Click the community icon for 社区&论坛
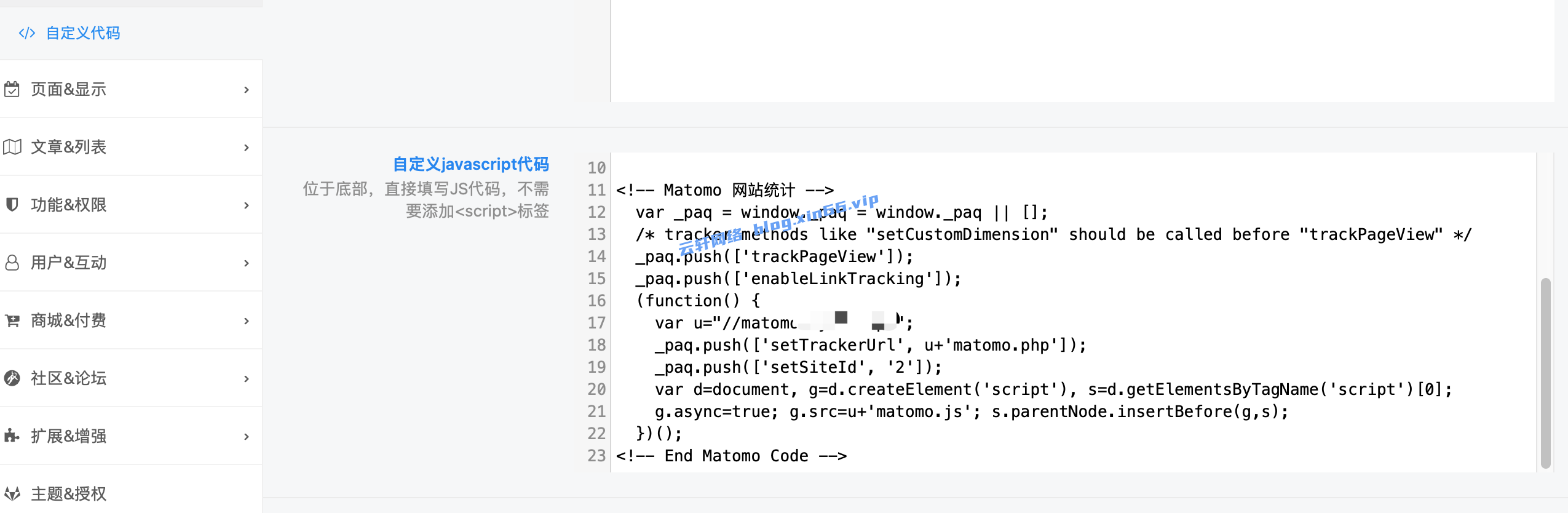 pos(12,378)
